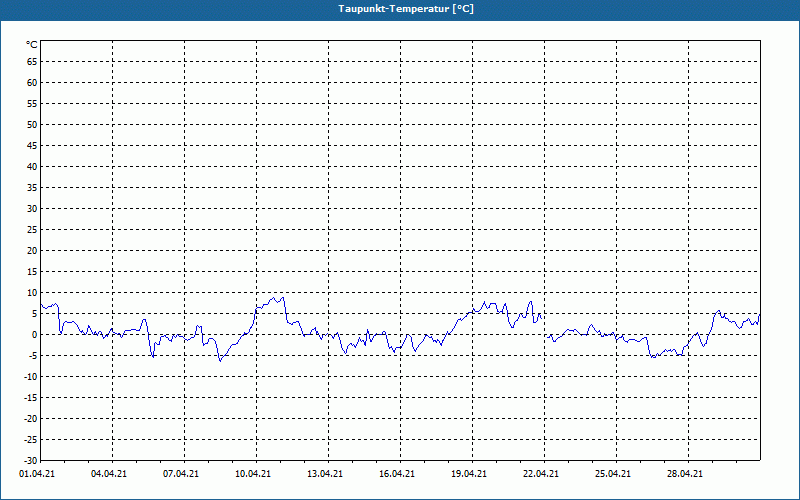Select the 16.04.21 date label
The image size is (800, 500).
[398, 474]
